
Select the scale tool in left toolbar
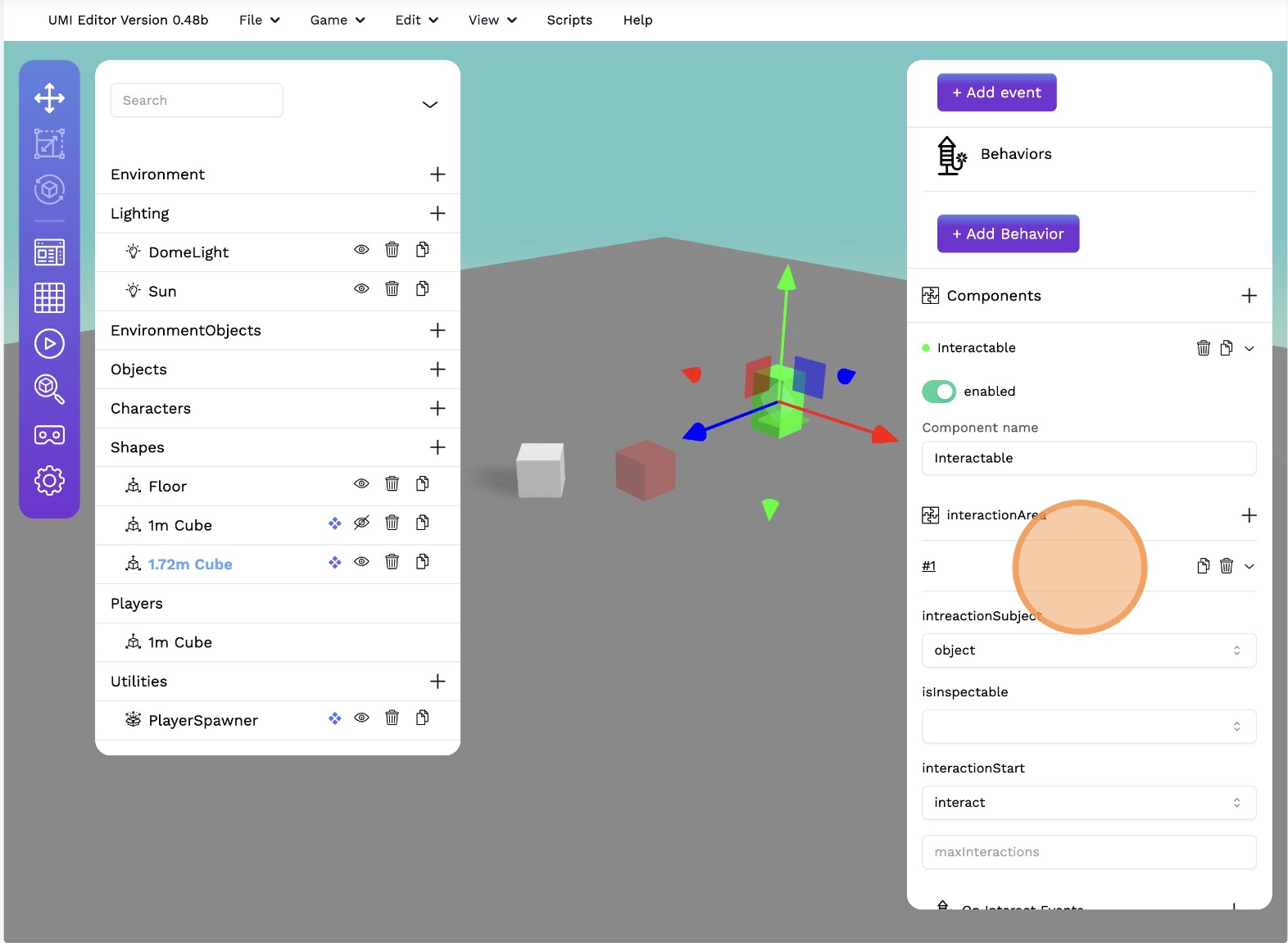click(49, 144)
